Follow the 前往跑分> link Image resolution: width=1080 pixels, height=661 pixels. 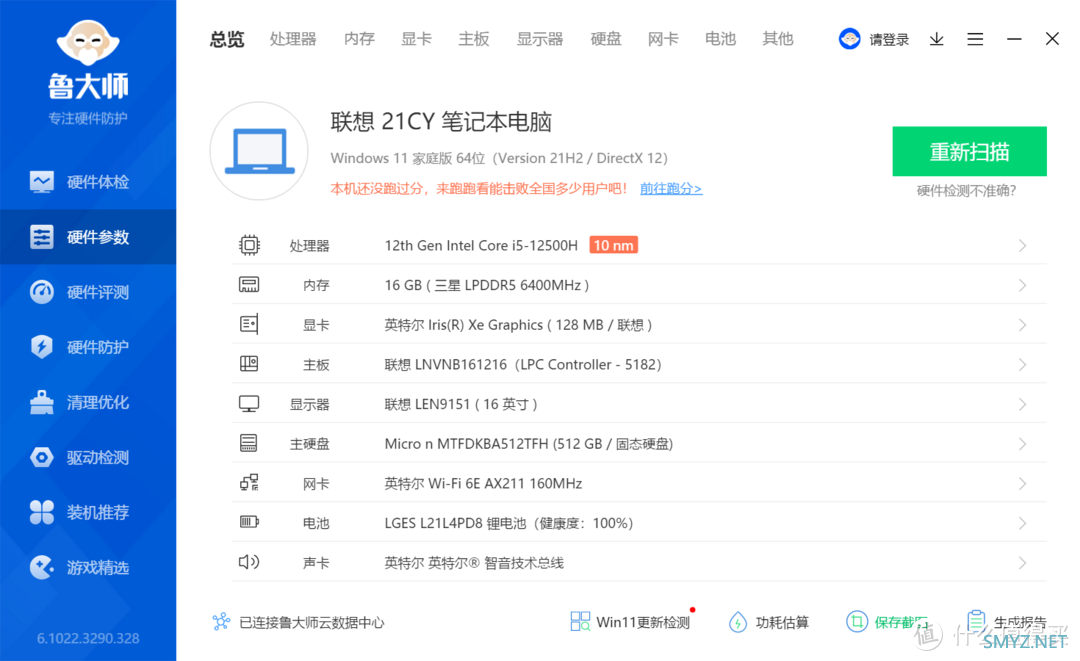coord(671,189)
